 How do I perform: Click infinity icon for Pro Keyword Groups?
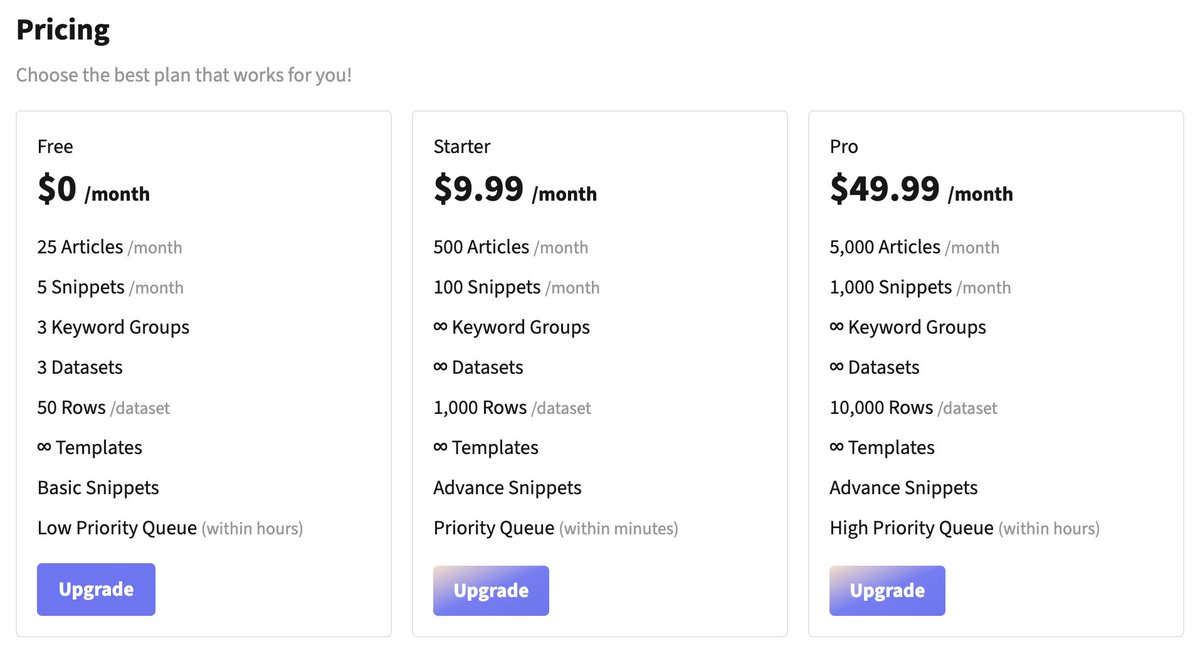(837, 327)
